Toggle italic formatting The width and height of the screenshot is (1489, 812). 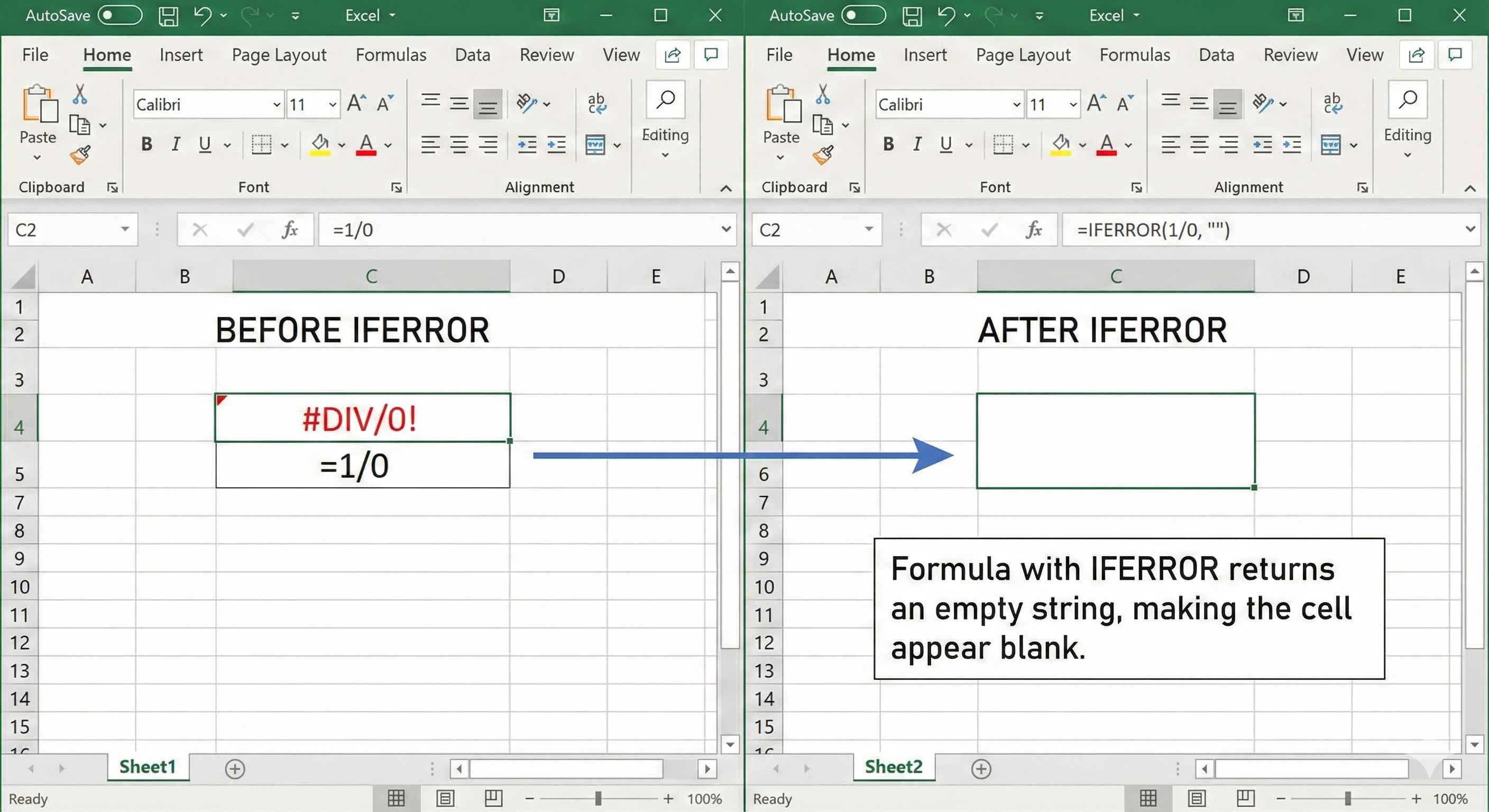(x=175, y=144)
